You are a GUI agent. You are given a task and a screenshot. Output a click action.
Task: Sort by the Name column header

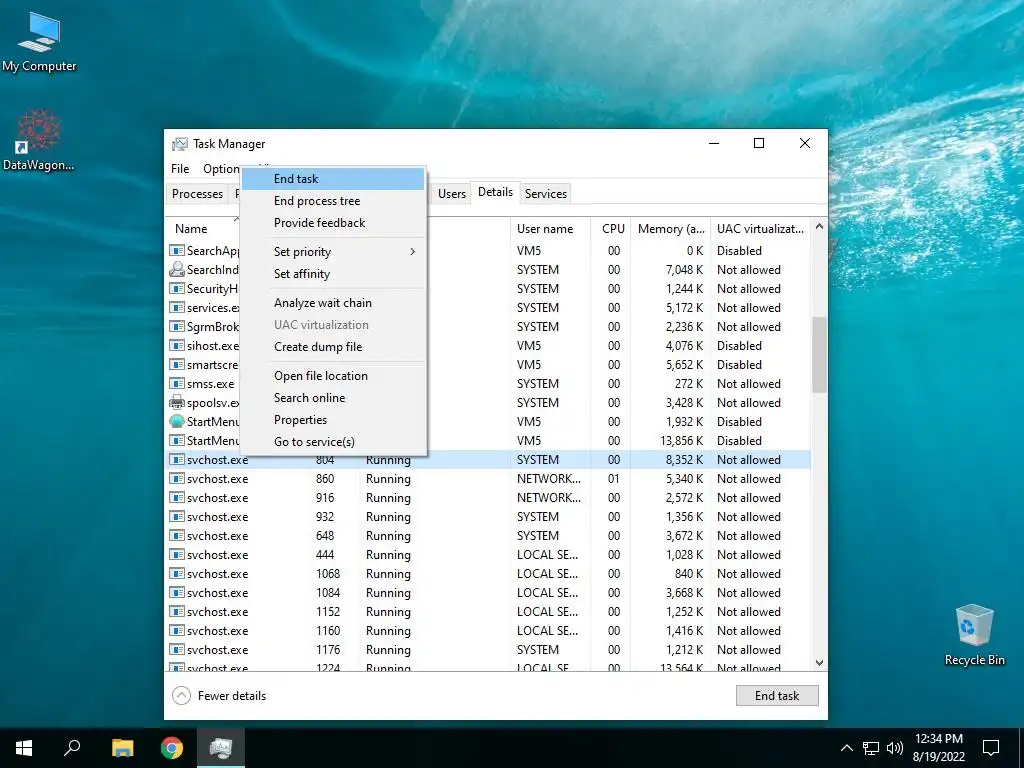click(191, 229)
